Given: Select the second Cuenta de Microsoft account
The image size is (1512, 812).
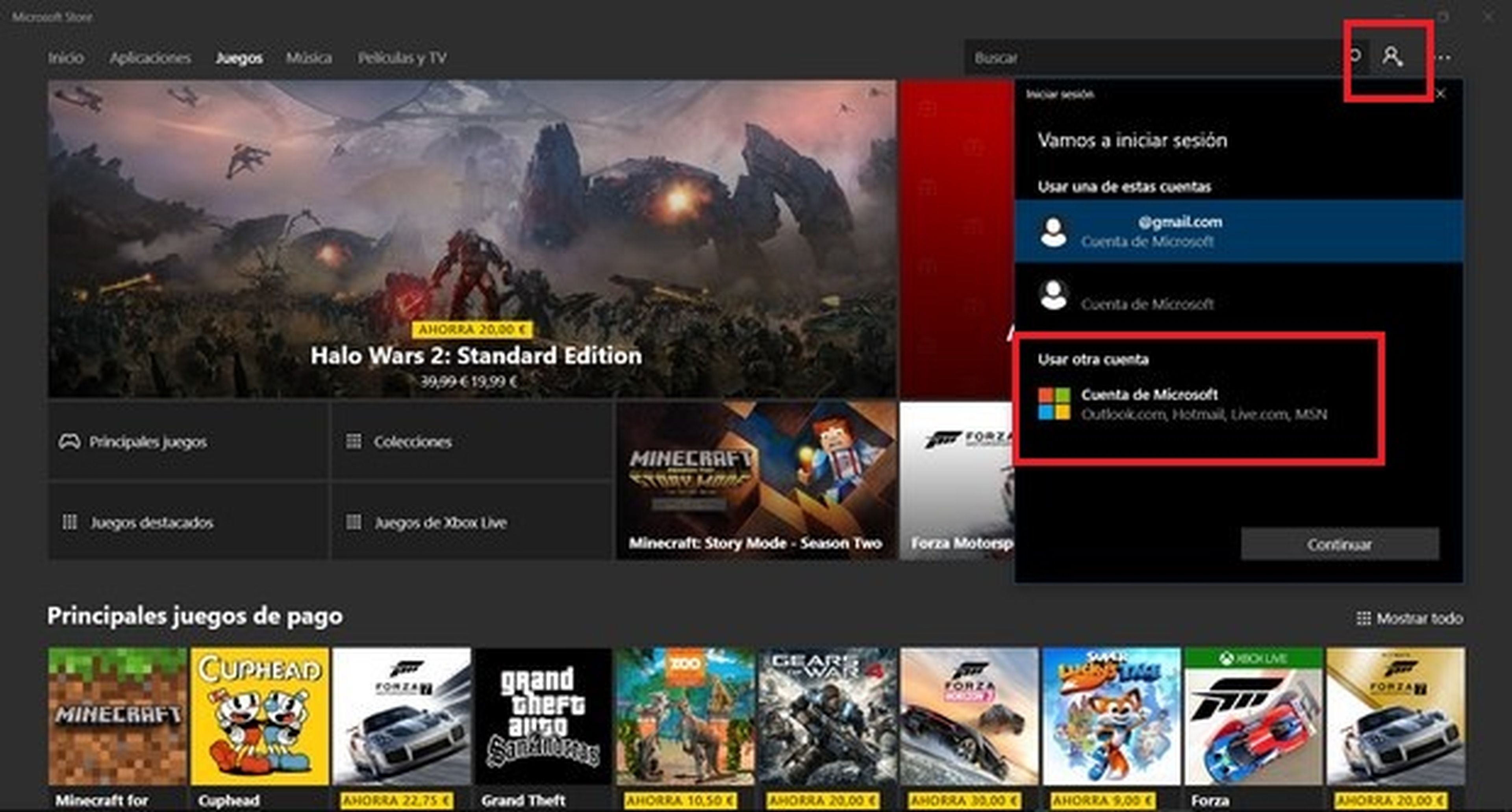Looking at the screenshot, I should (x=1238, y=295).
